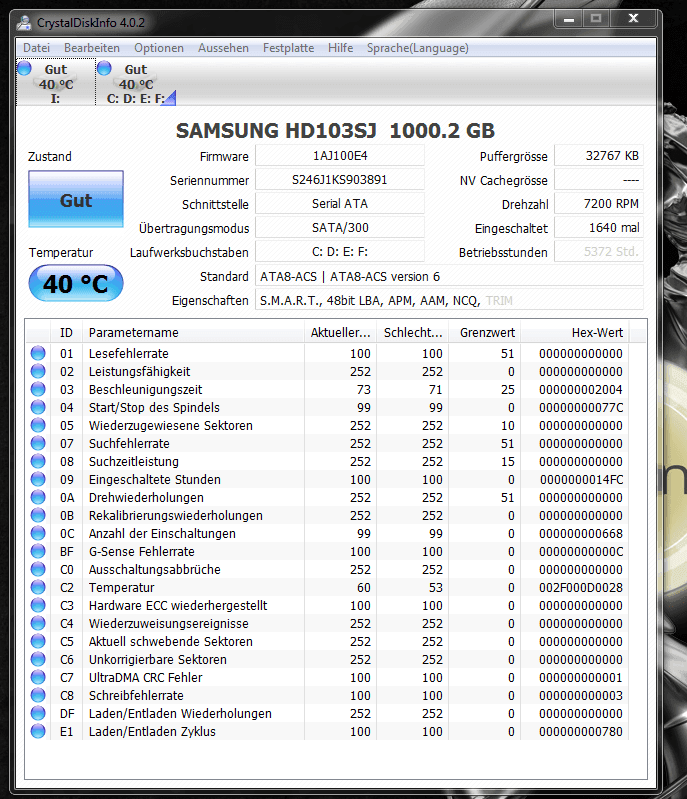687x799 pixels.
Task: Click the Parametername column header
Action: coord(193,333)
